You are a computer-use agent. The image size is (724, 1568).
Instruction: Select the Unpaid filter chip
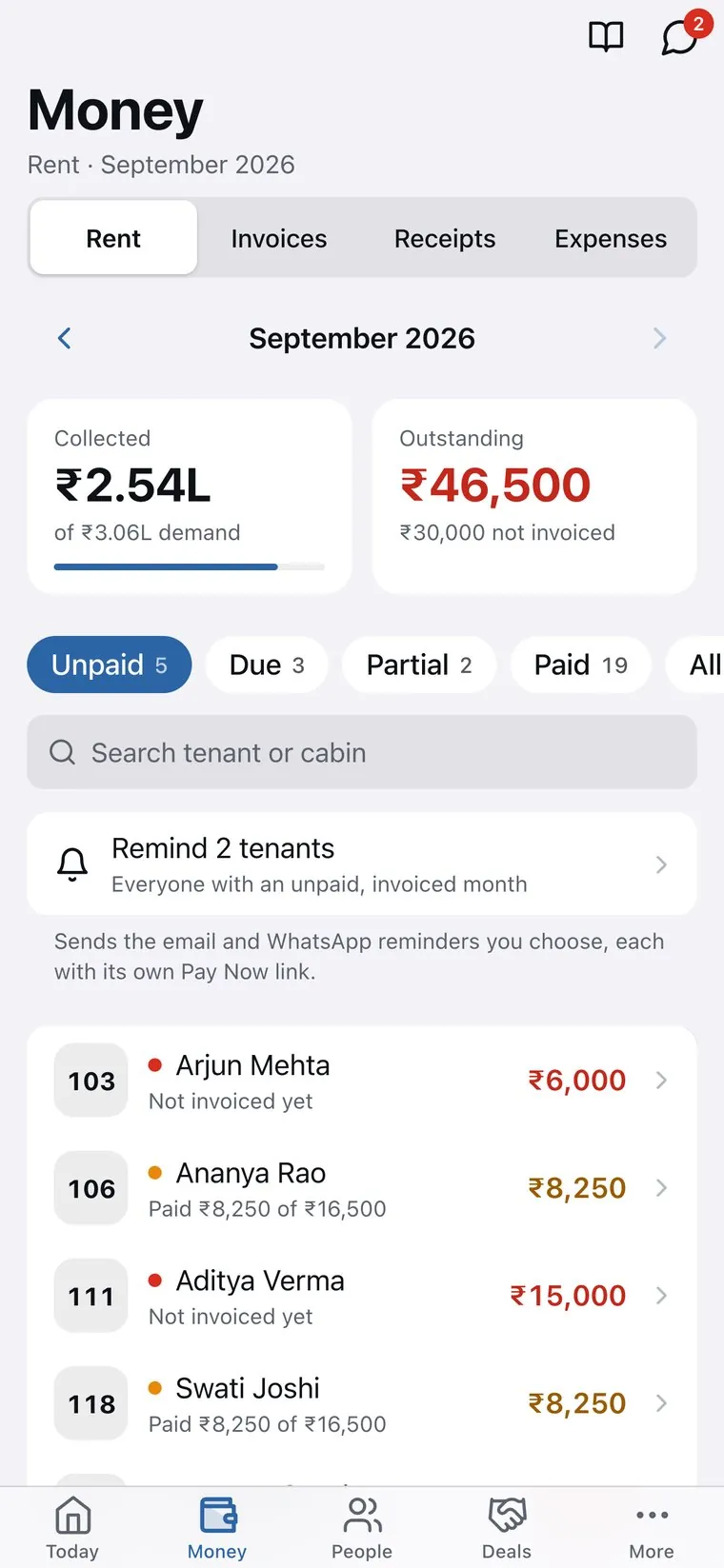(110, 665)
